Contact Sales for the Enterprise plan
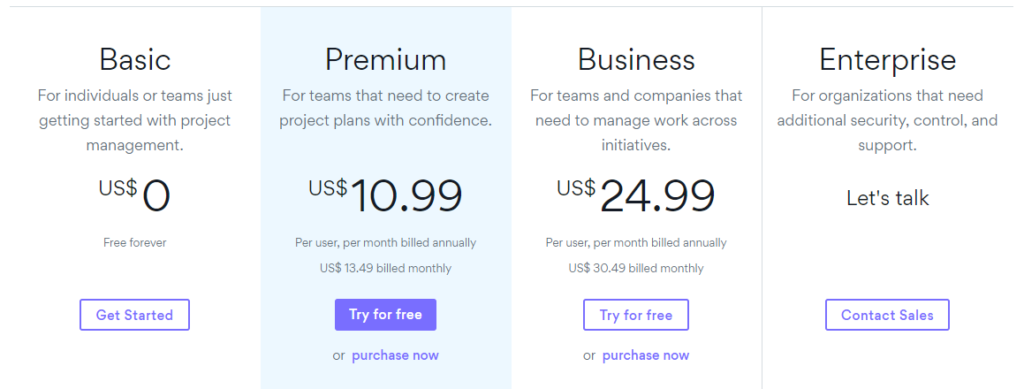This screenshot has height=389, width=1024. coord(887,315)
